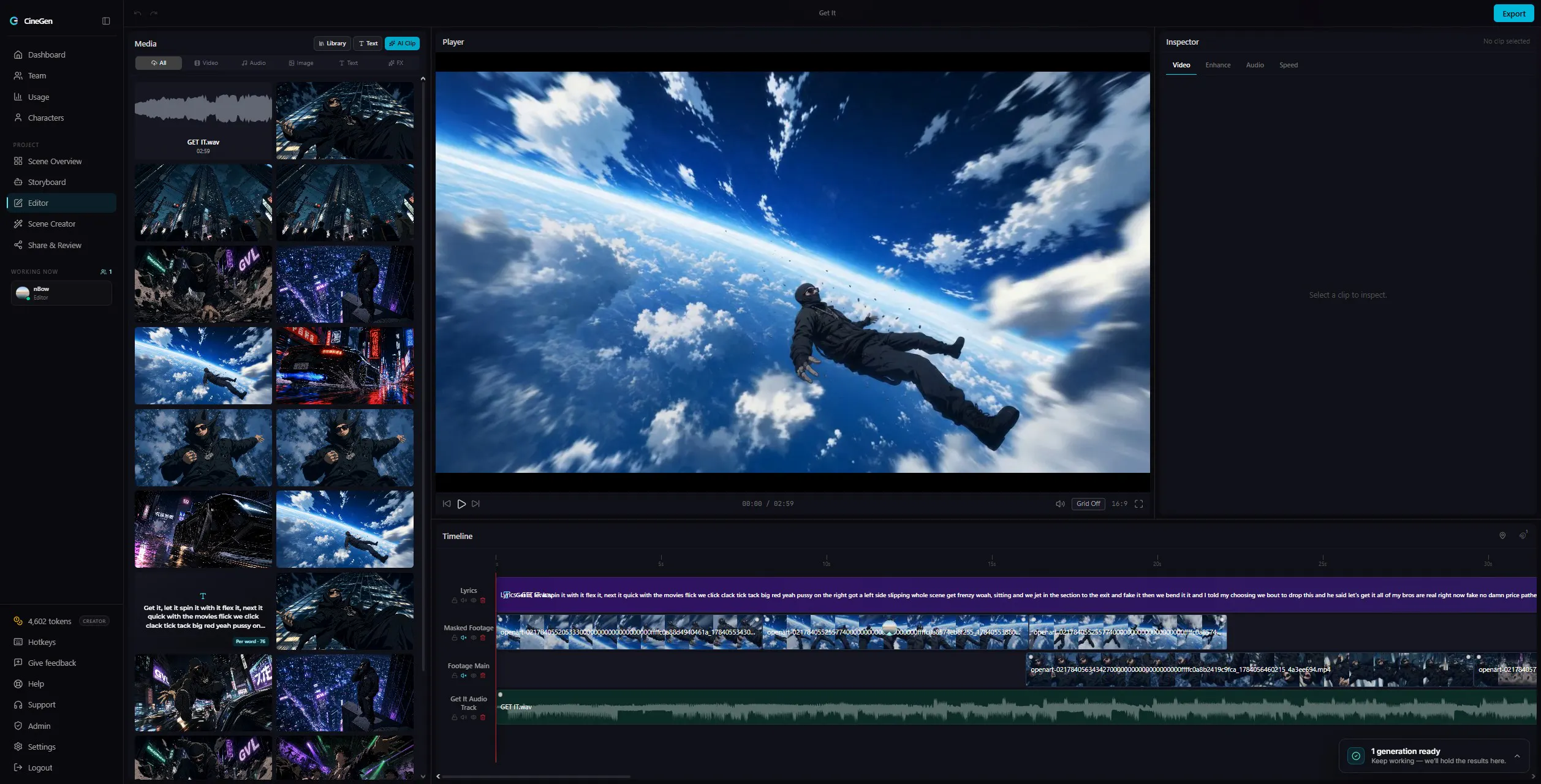Open the 16:9 aspect ratio selector
The width and height of the screenshot is (1541, 784).
(1119, 503)
